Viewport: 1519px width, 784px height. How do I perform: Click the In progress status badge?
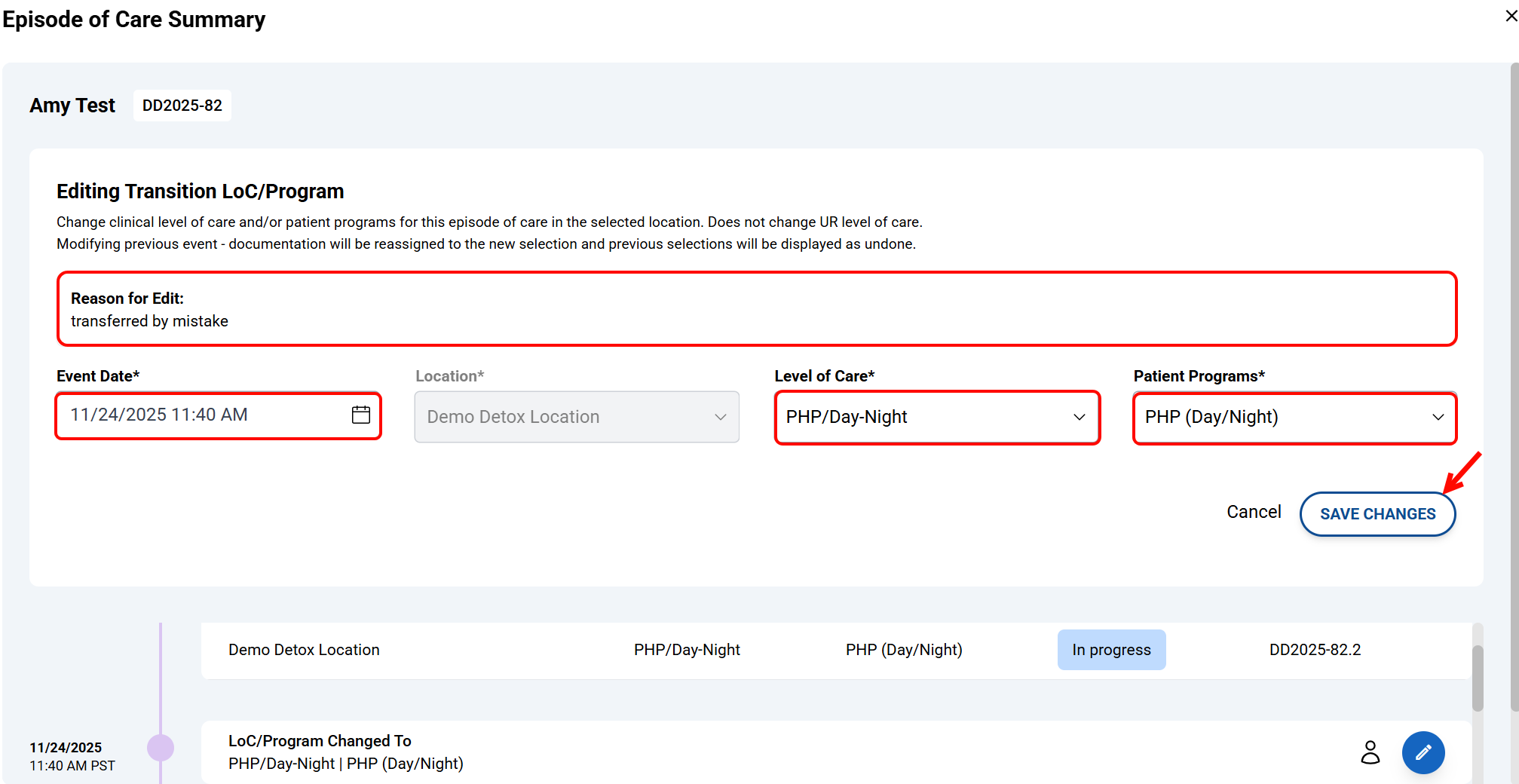click(x=1111, y=650)
